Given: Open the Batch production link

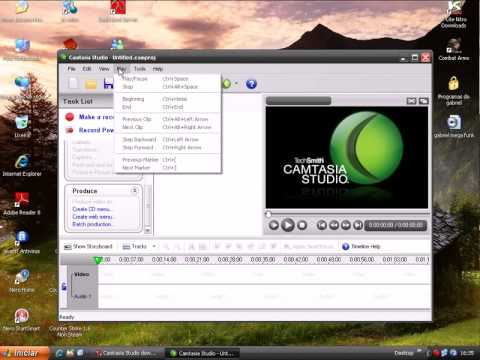Looking at the screenshot, I should tap(92, 224).
